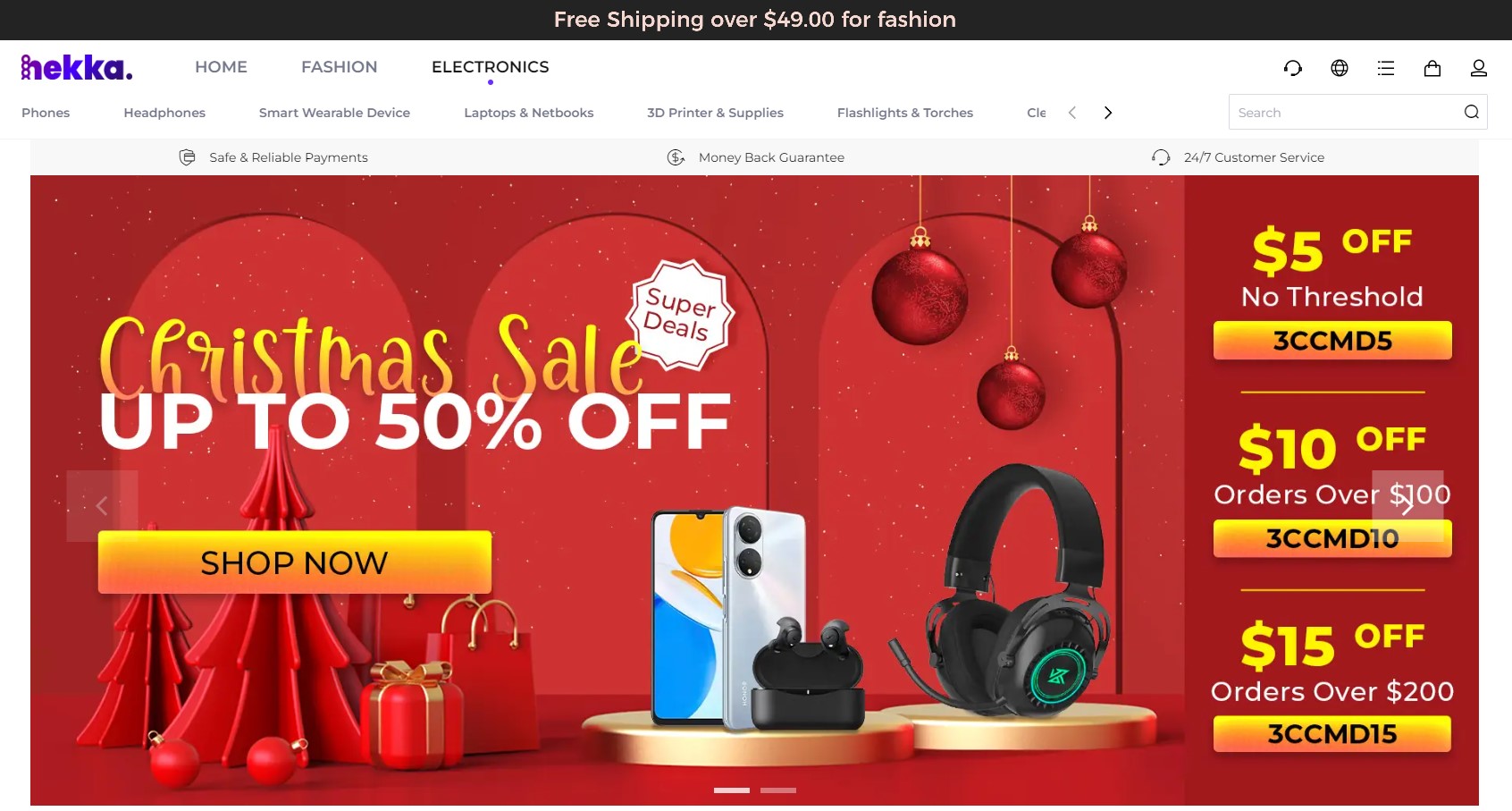This screenshot has height=811, width=1512.
Task: Open customer support headset icon
Action: [1292, 68]
